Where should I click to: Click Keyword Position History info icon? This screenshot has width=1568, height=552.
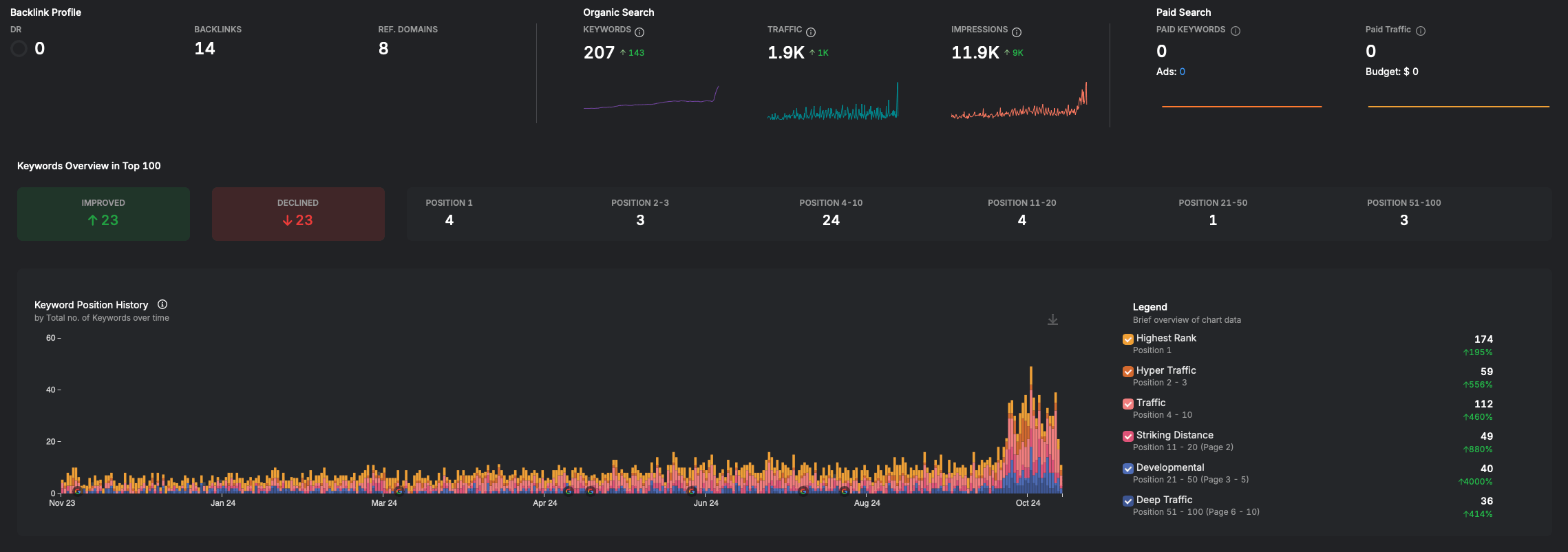click(162, 304)
